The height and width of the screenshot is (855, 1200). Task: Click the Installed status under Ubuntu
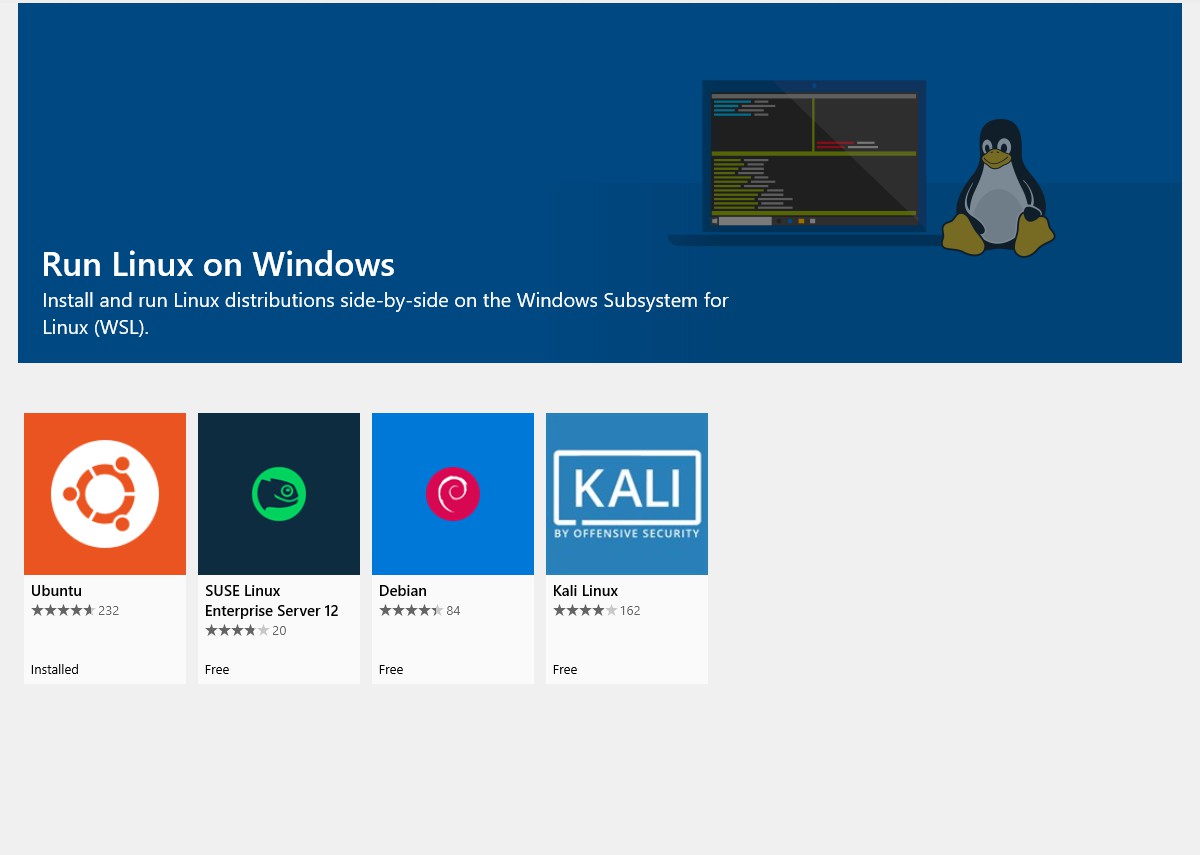[x=55, y=670]
